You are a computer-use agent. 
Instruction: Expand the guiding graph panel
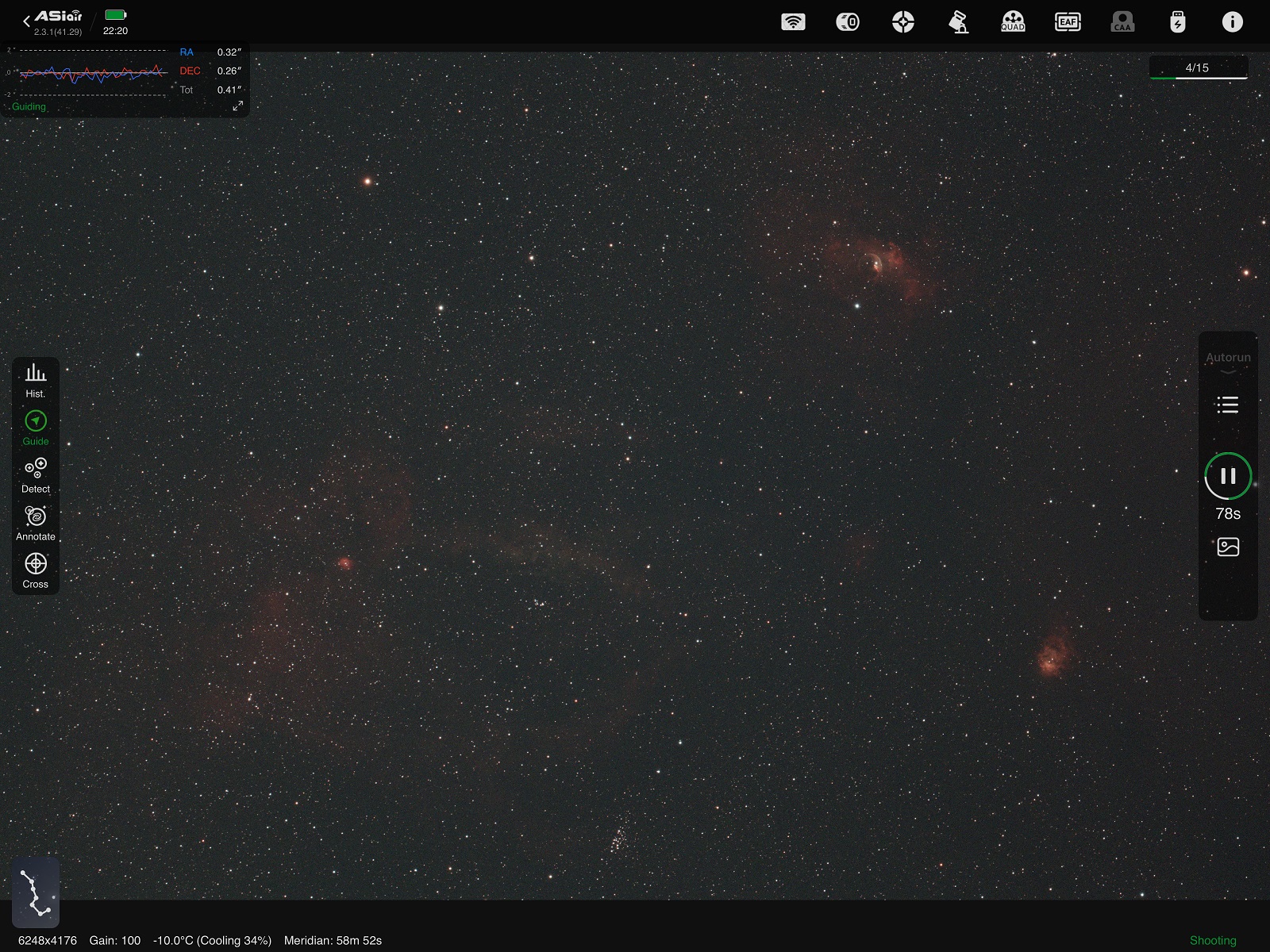[x=237, y=106]
